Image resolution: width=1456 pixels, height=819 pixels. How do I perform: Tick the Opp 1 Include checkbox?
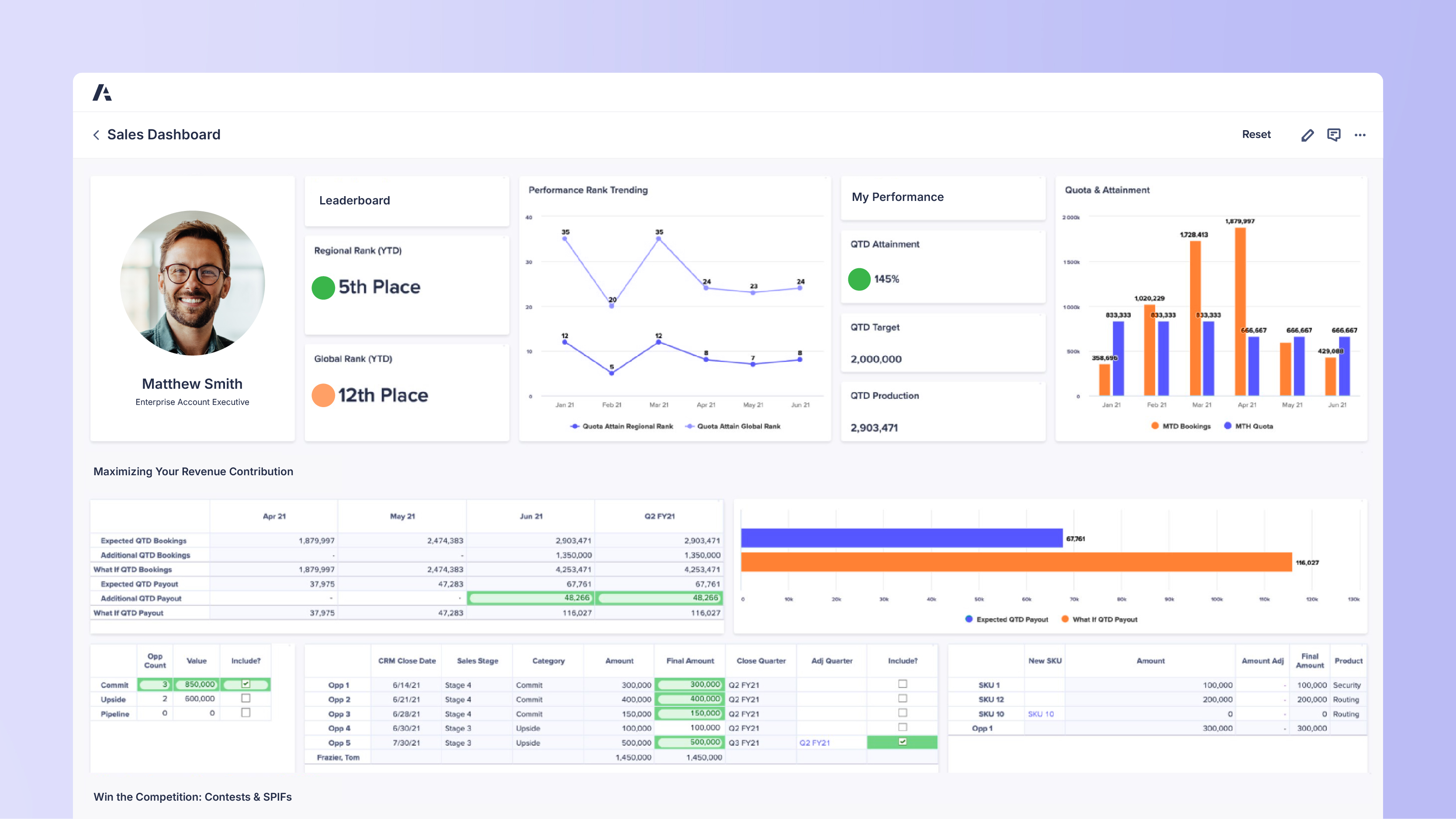[903, 684]
